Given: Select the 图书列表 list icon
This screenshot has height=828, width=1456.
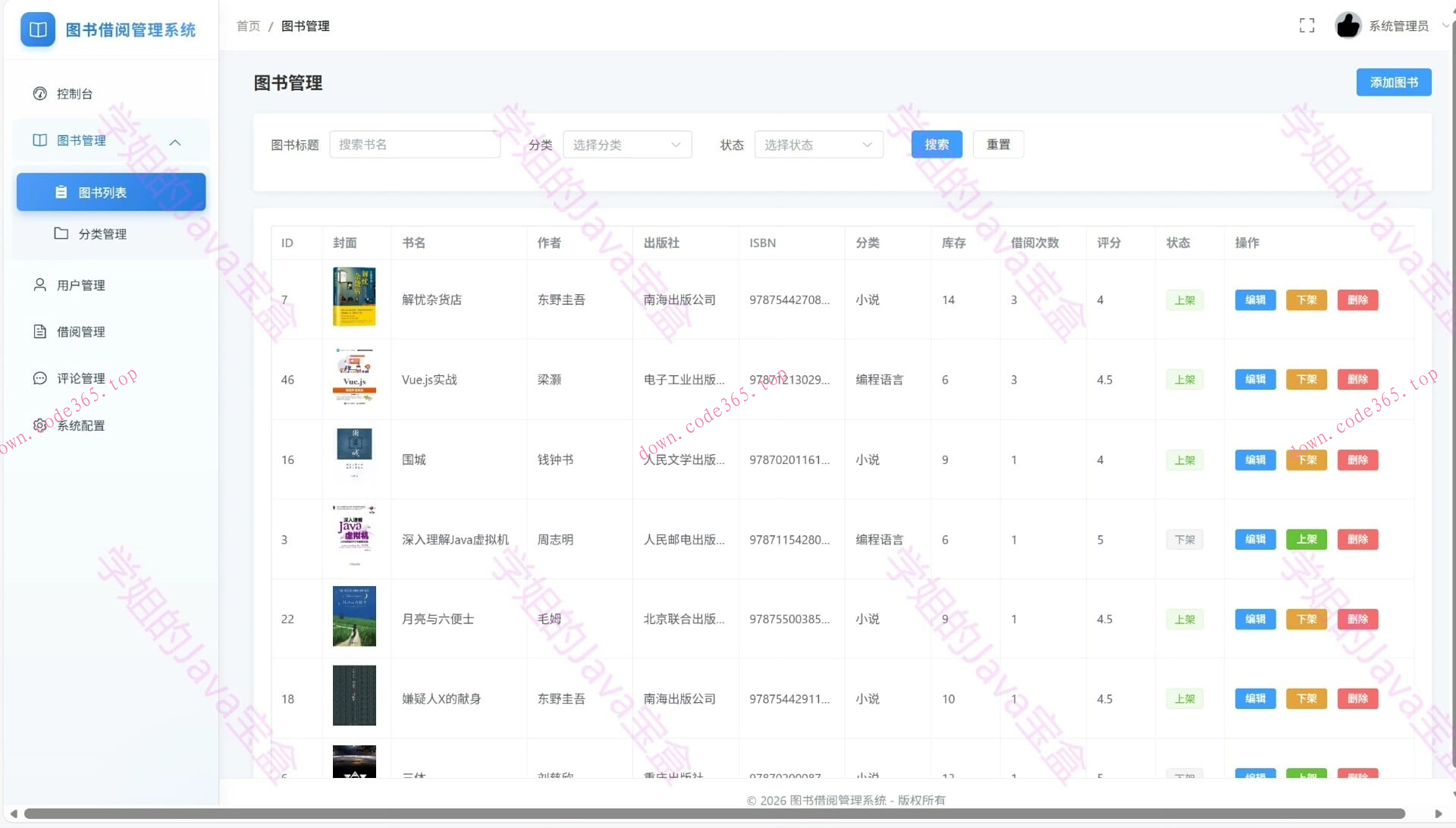Looking at the screenshot, I should click(62, 192).
